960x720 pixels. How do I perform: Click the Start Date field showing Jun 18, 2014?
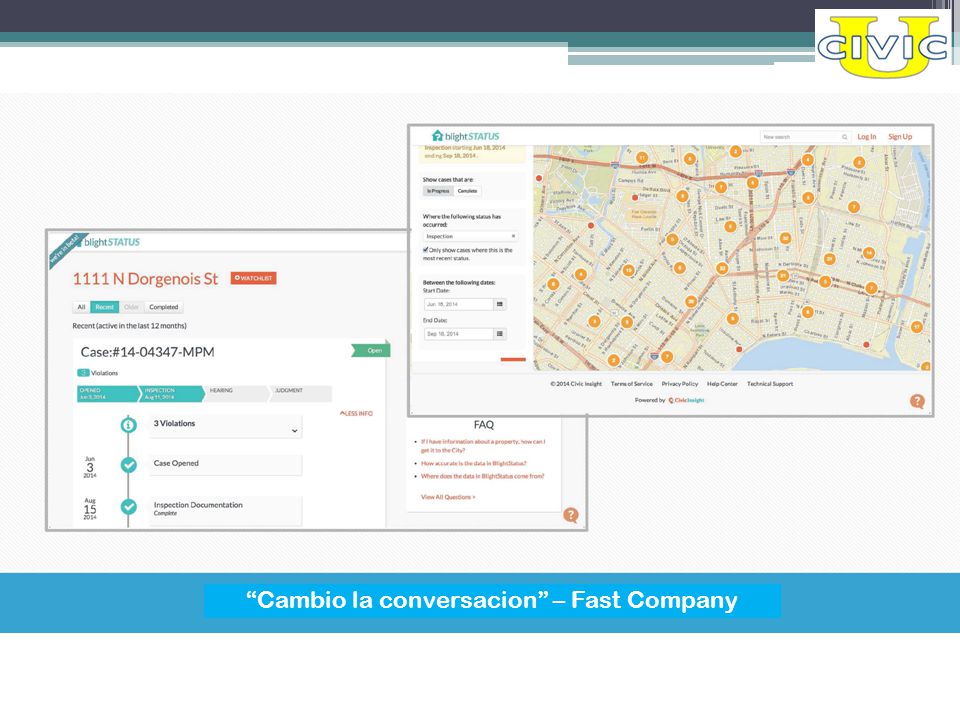[x=459, y=304]
